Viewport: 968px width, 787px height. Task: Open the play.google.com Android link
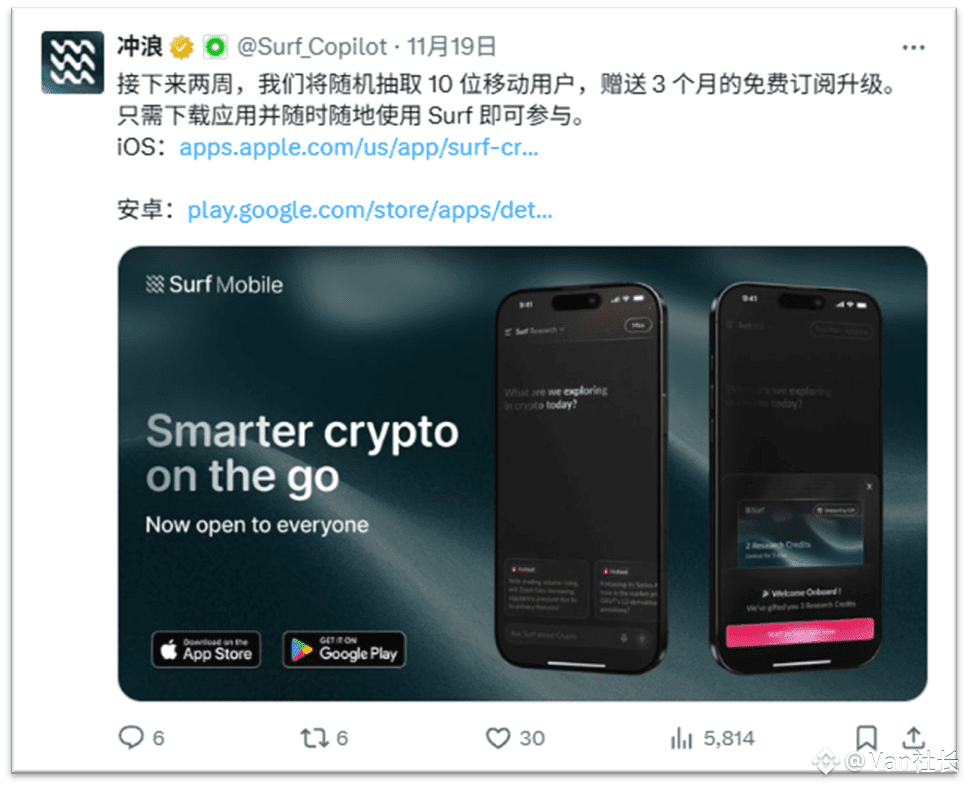click(370, 210)
